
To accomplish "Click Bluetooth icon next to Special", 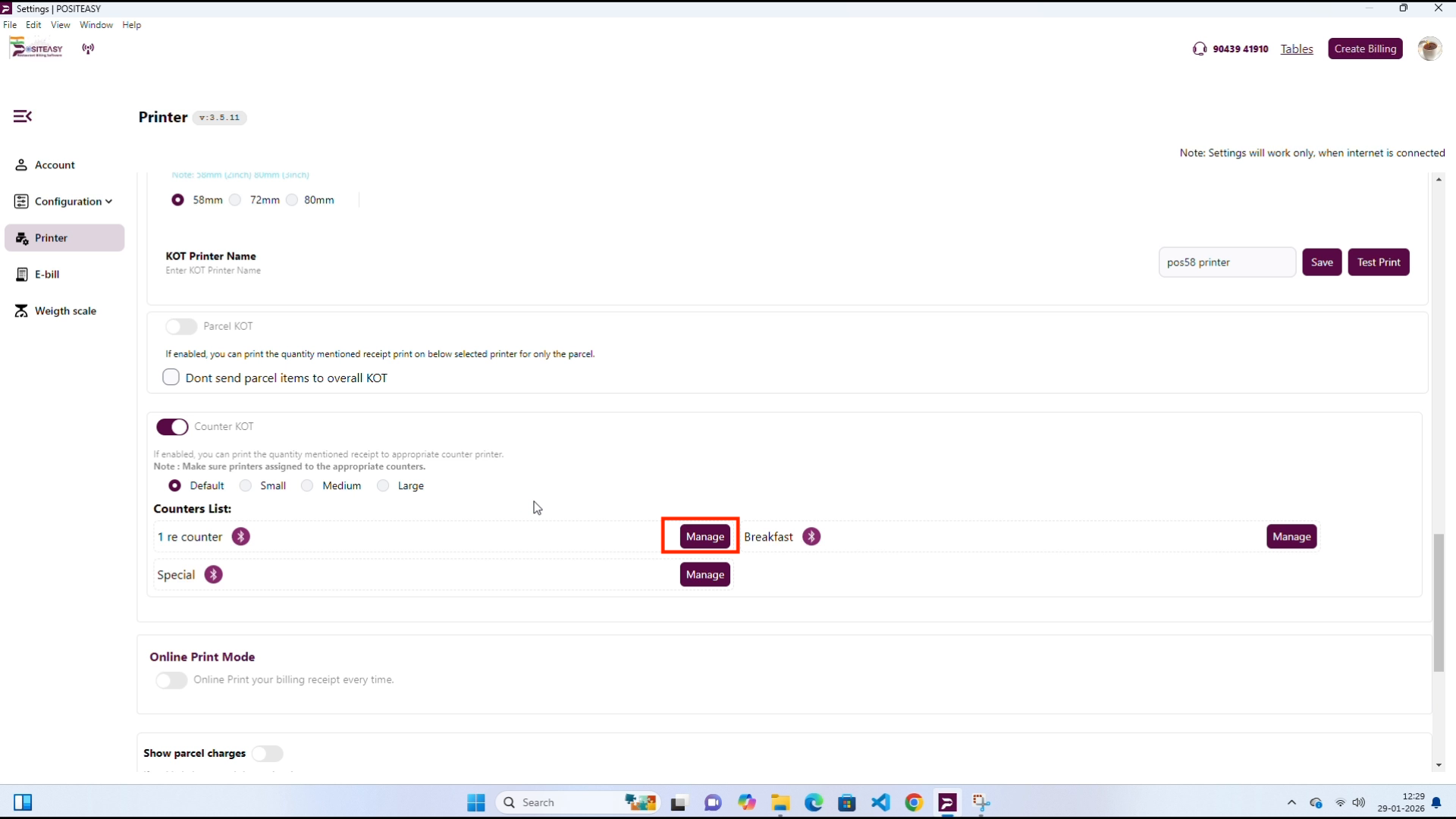I will (213, 575).
